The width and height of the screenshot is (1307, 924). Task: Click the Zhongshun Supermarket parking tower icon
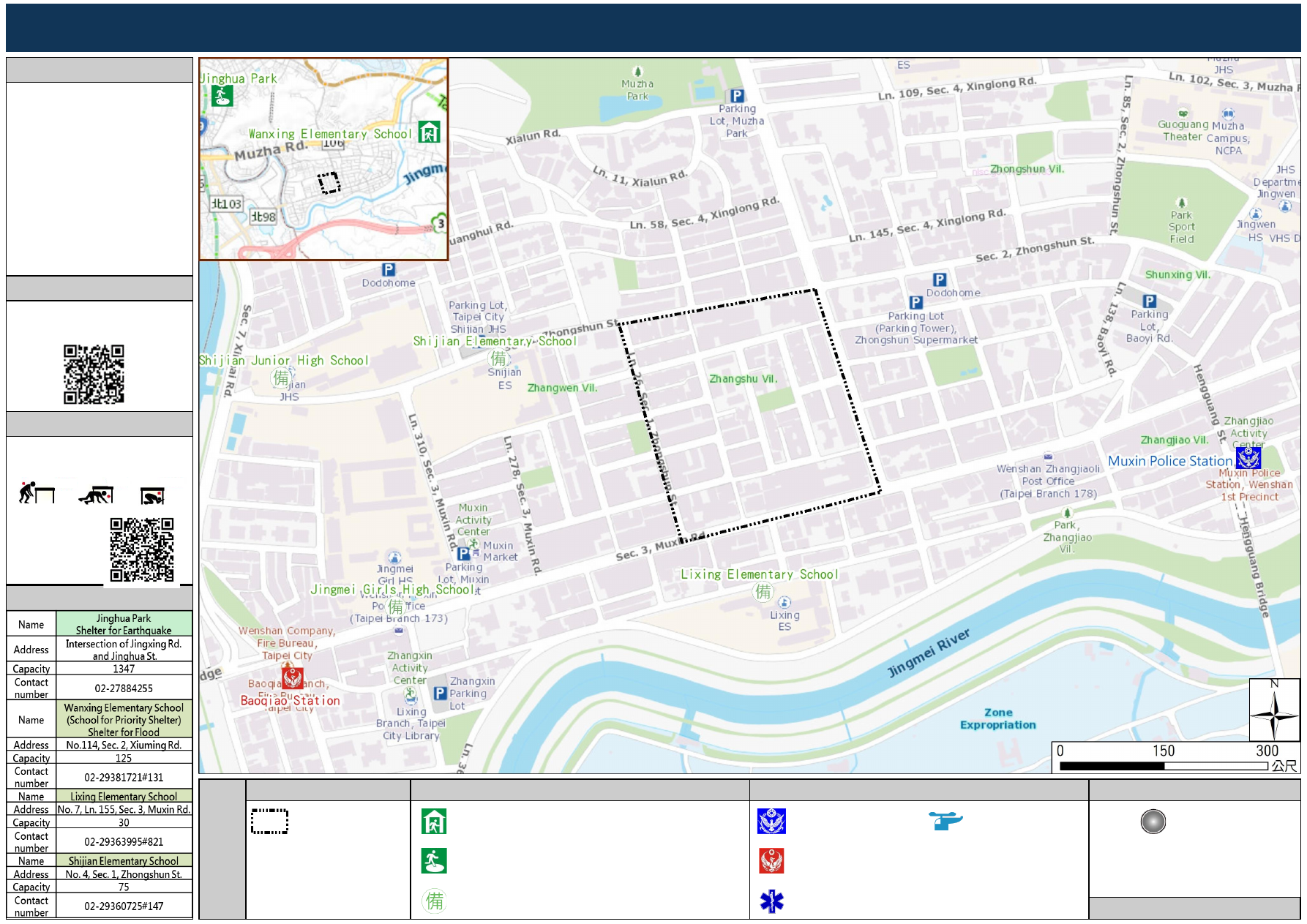(x=915, y=302)
